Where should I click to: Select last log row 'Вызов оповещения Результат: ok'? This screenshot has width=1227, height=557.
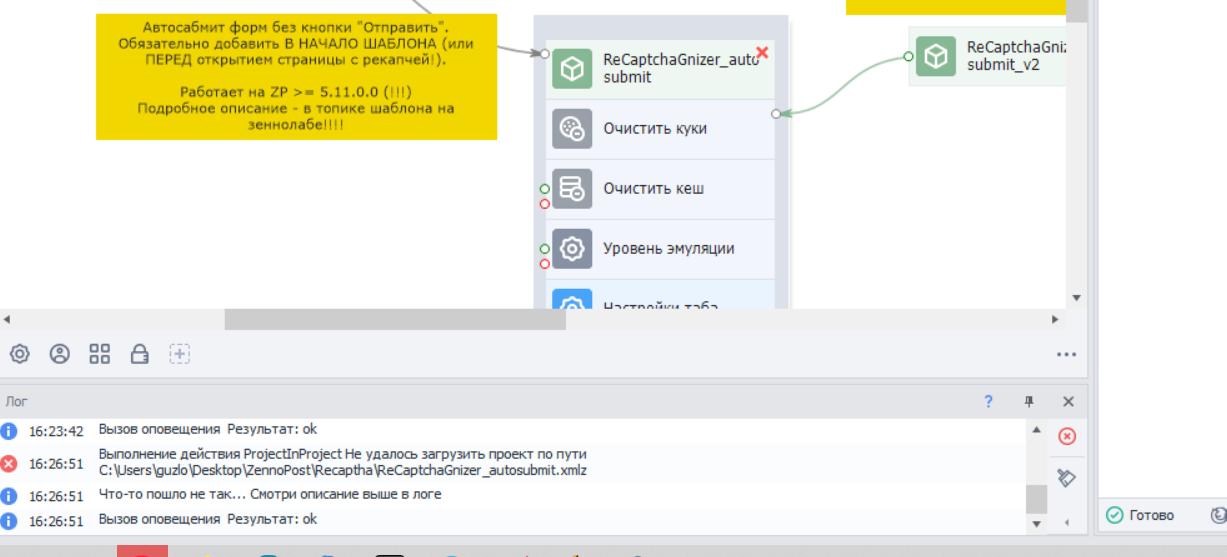click(208, 519)
